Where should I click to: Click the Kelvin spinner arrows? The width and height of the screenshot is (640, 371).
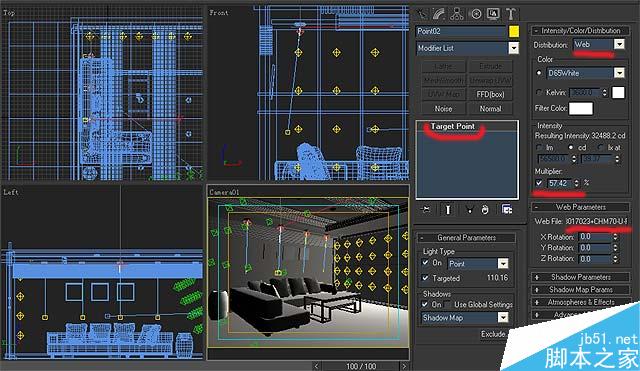(604, 93)
